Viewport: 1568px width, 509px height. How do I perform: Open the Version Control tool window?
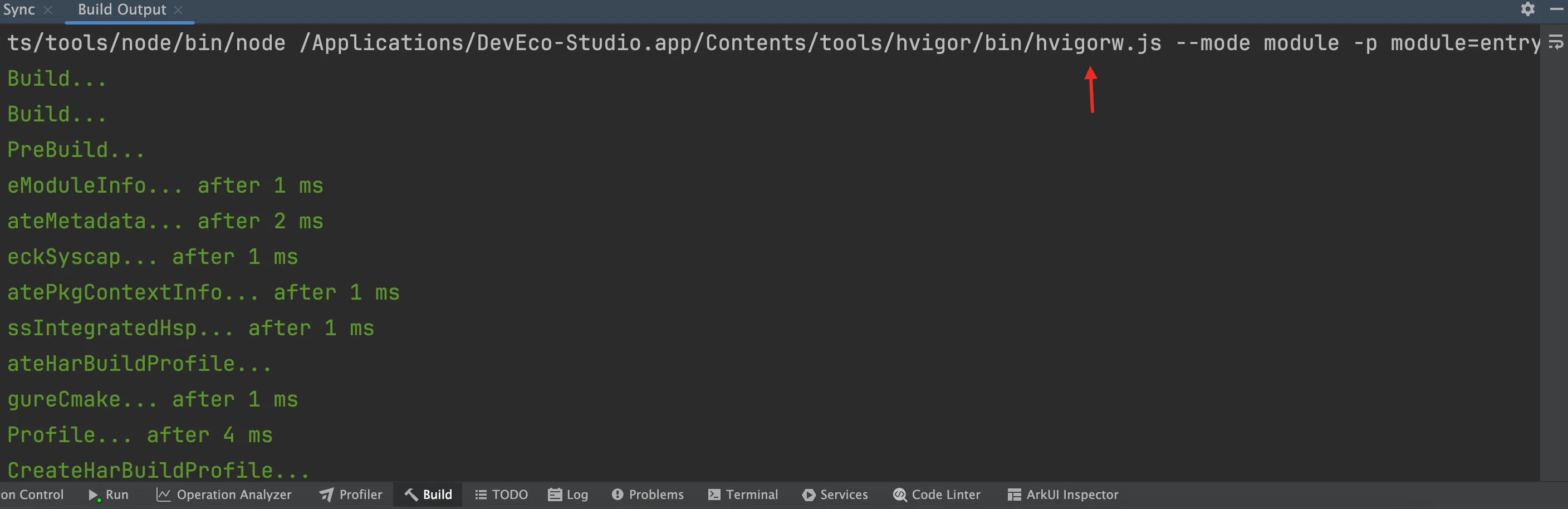(x=32, y=495)
